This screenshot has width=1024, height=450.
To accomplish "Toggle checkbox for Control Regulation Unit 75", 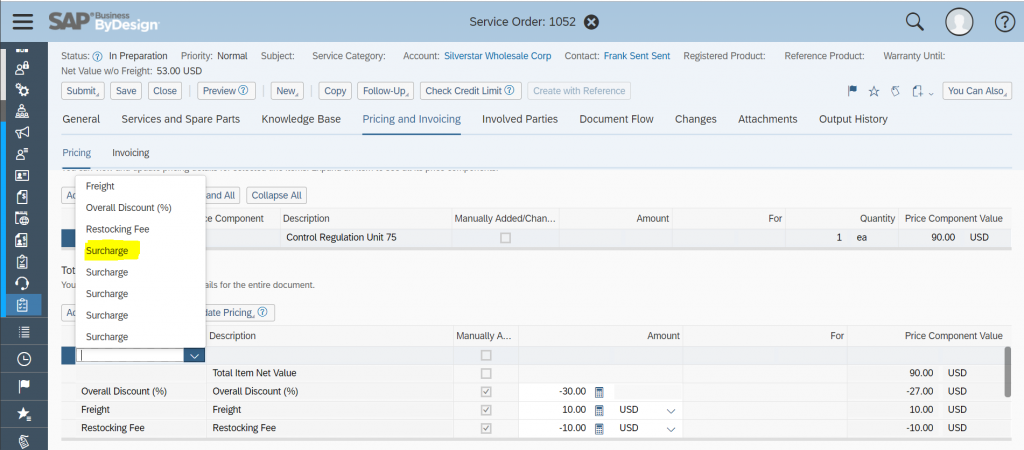I will (x=505, y=238).
